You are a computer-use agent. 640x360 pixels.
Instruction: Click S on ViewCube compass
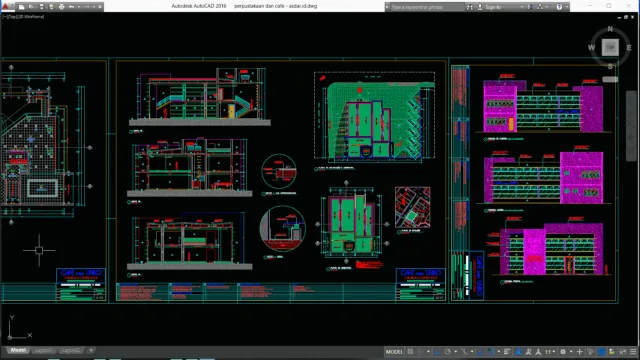(610, 66)
